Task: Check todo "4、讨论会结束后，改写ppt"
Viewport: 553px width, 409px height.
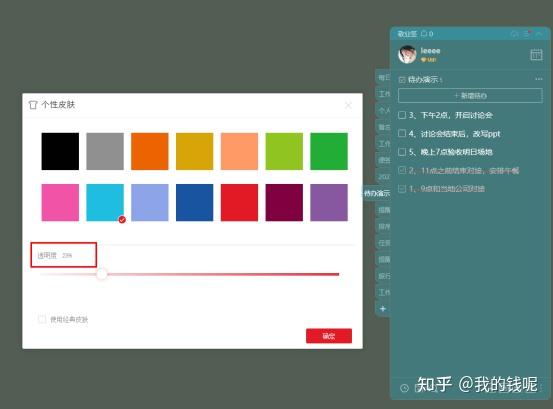Action: tap(402, 133)
